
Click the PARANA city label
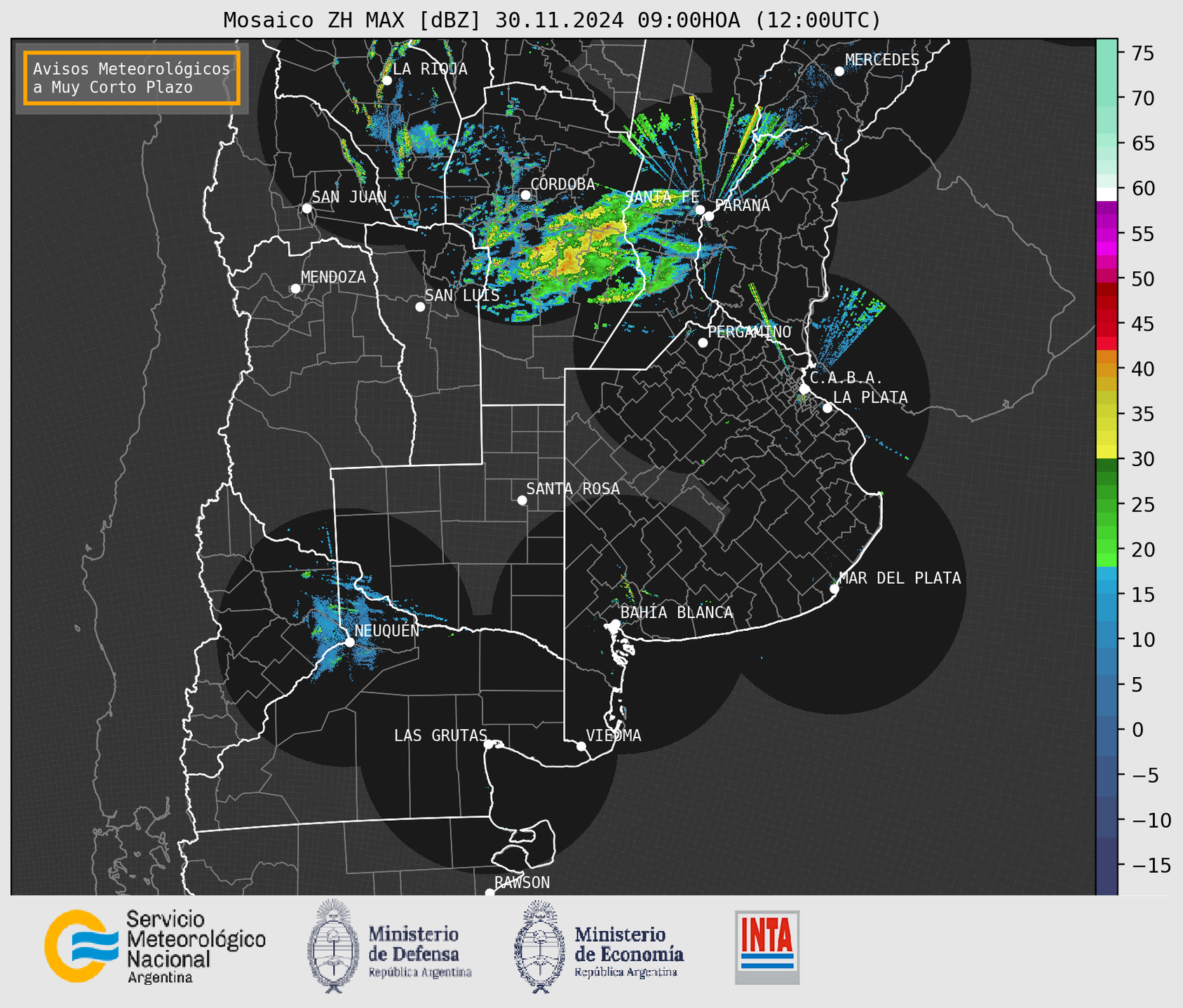point(742,205)
